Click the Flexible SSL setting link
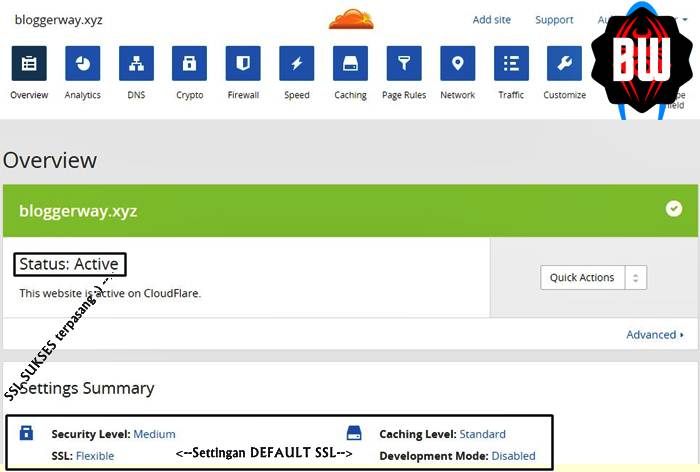 pyautogui.click(x=95, y=456)
